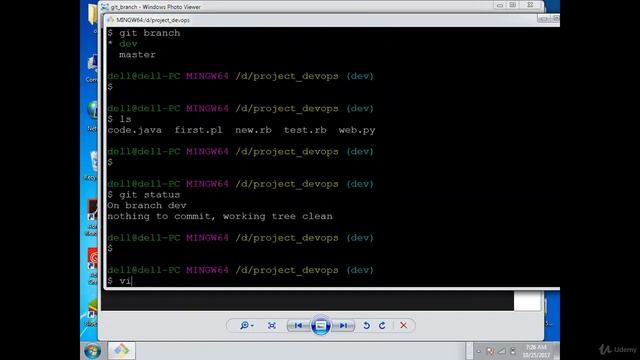This screenshot has width=640, height=360.
Task: Click the Git Bash taskbar icon
Action: click(x=121, y=351)
